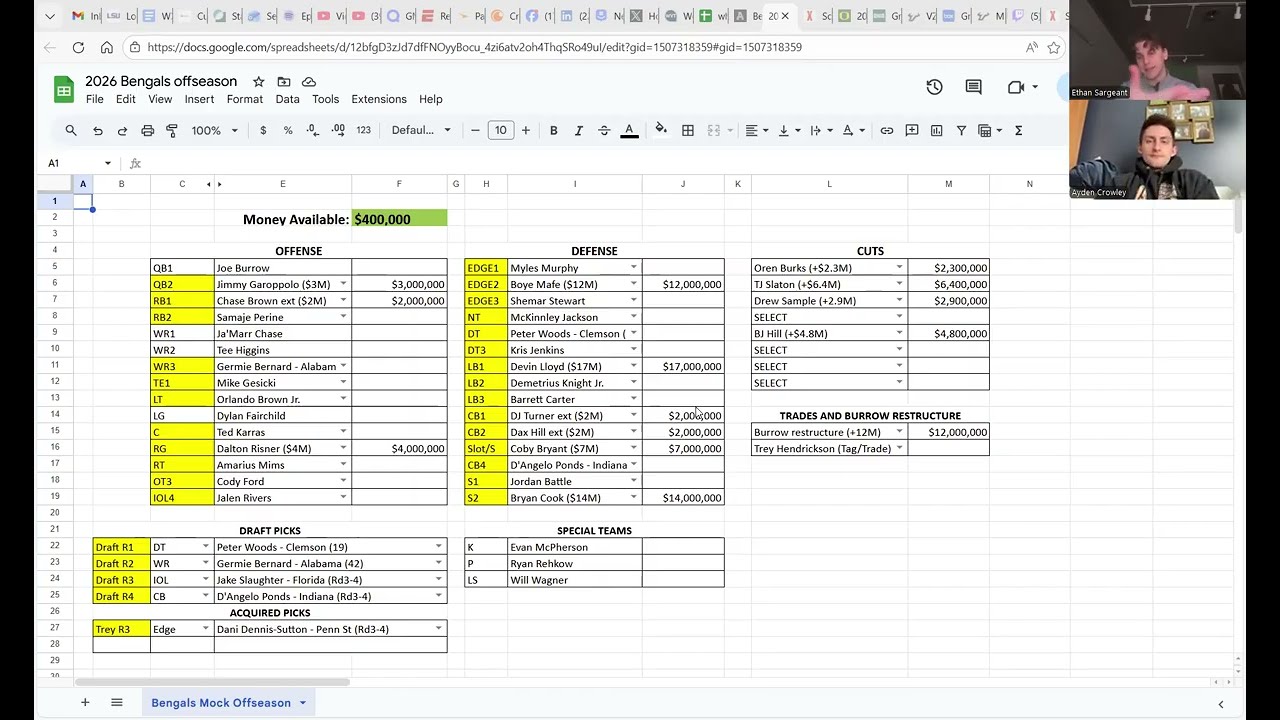Viewport: 1280px width, 720px height.
Task: Toggle strikethrough formatting
Action: pos(604,130)
